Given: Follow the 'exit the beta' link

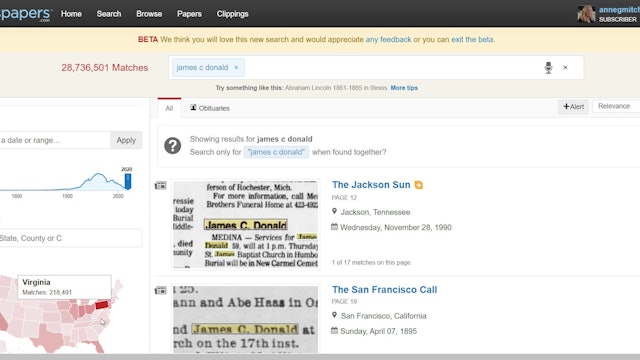Looking at the screenshot, I should click(472, 40).
